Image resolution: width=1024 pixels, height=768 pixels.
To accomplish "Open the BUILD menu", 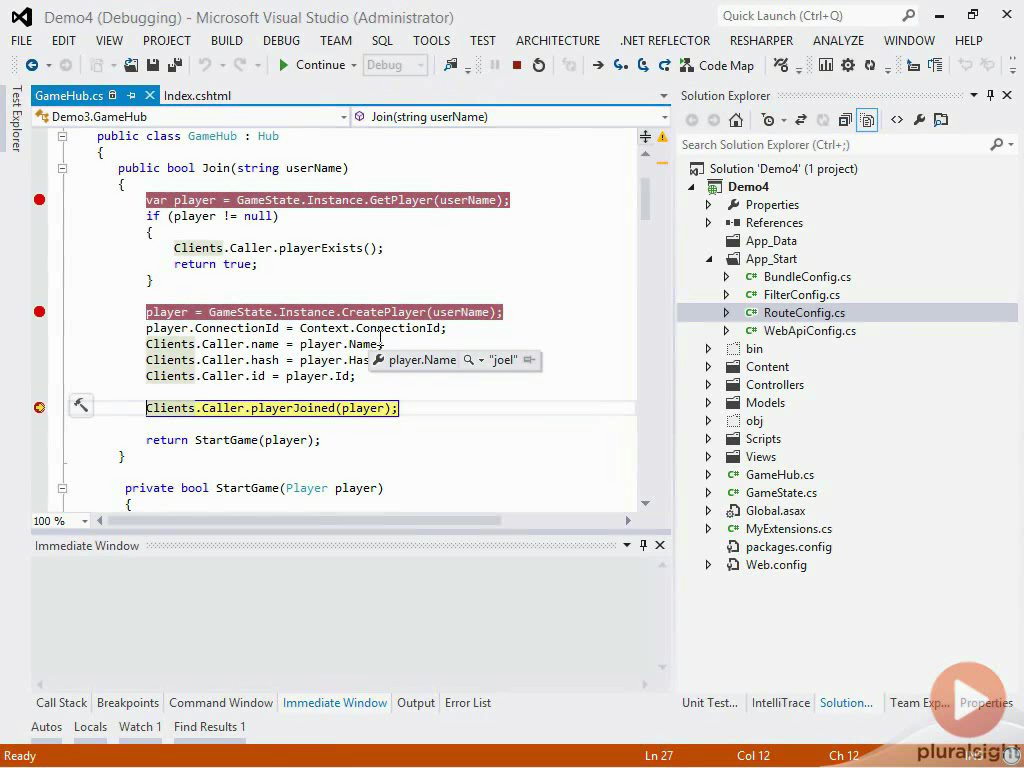I will click(x=227, y=40).
